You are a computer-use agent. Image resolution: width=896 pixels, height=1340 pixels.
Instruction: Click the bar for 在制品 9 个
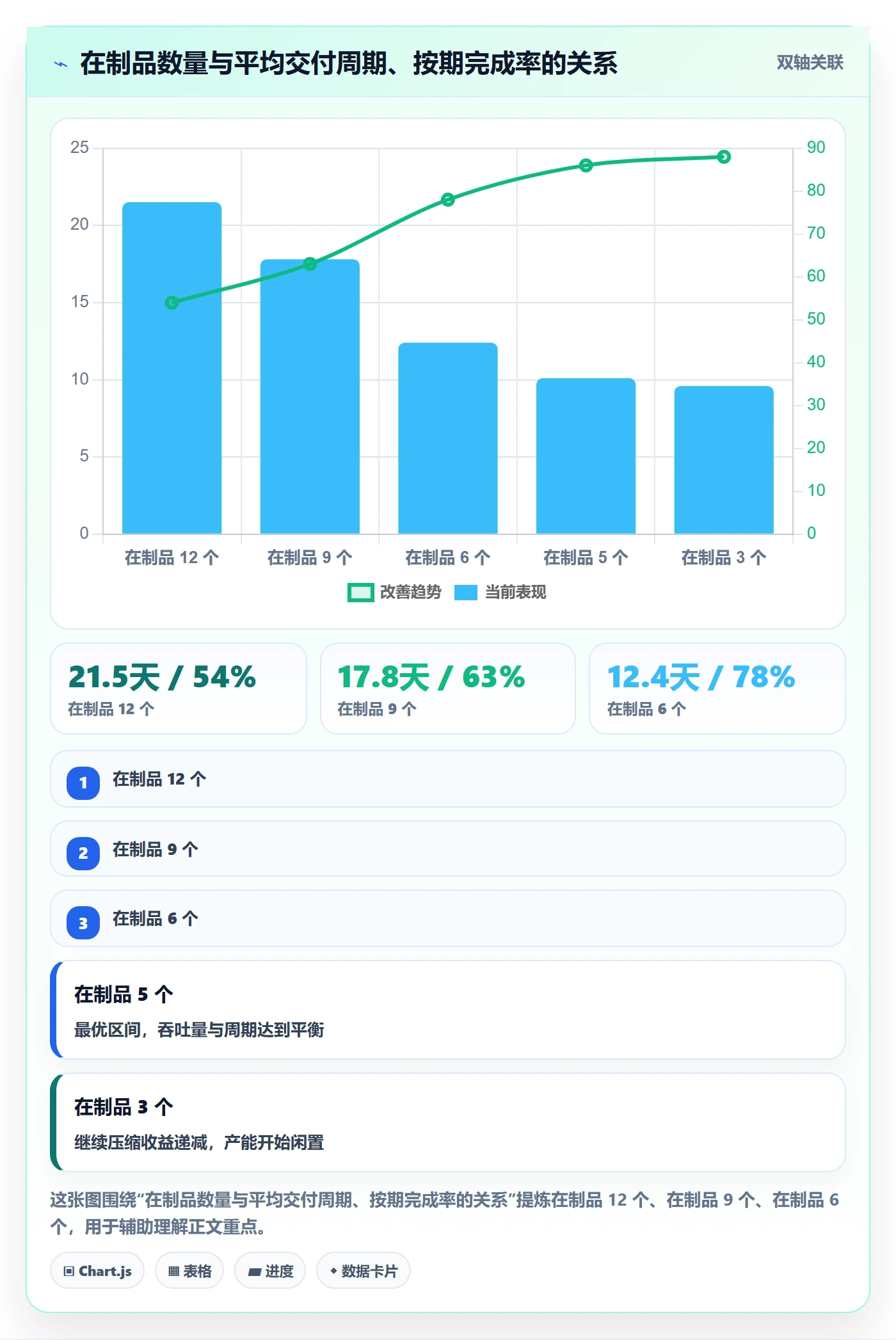[310, 397]
